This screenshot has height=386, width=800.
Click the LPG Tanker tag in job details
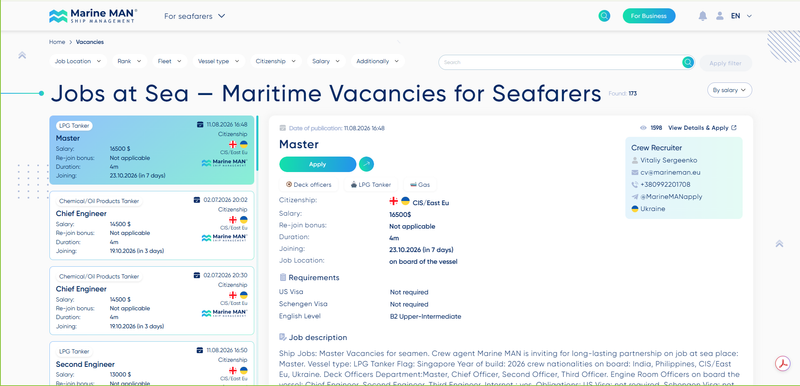coord(371,185)
